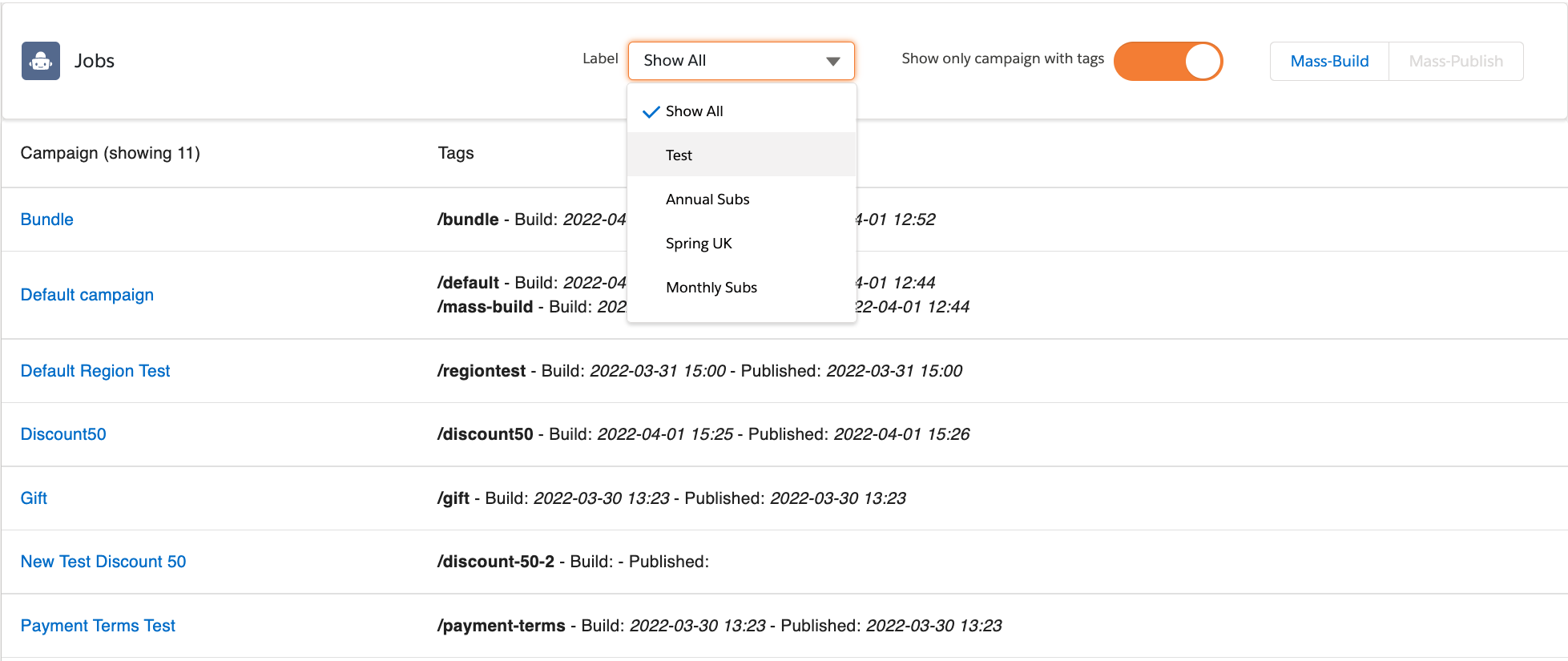Screen dimensions: 1568x661
Task: Choose Annual Subs label option
Action: pyautogui.click(x=741, y=199)
